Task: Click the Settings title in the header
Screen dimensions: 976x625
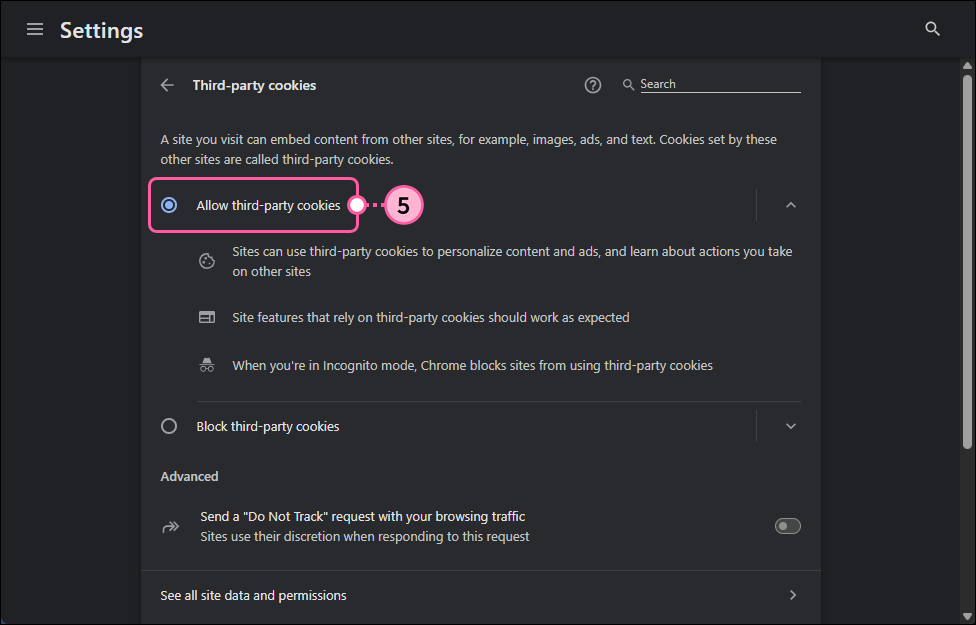Action: pos(101,29)
